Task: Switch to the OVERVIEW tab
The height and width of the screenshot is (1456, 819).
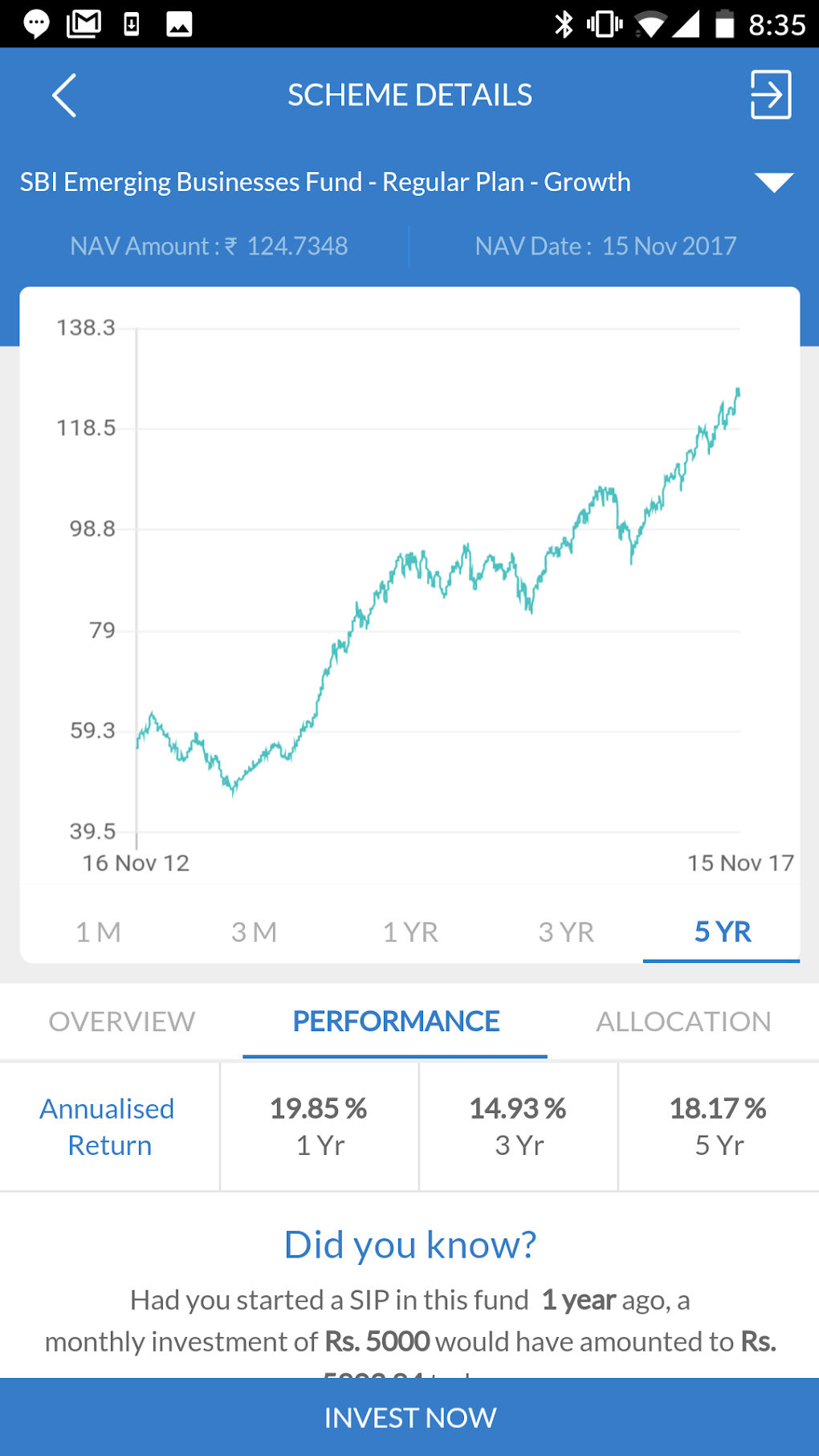Action: (x=121, y=1021)
